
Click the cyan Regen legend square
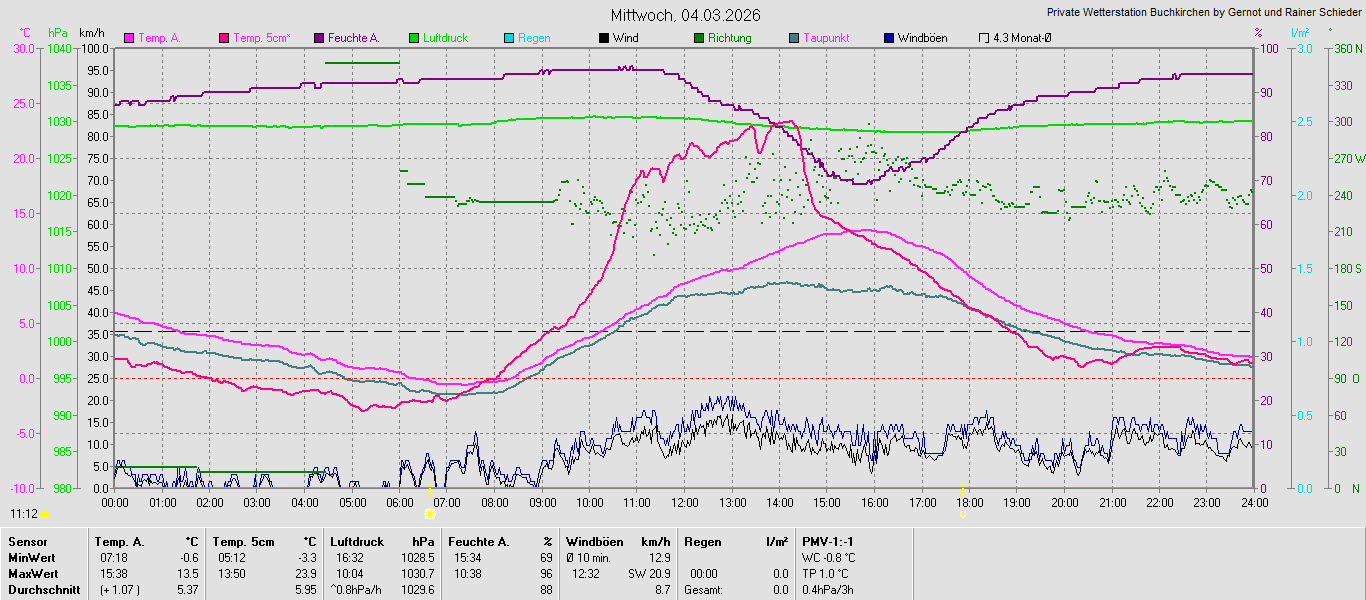point(509,38)
